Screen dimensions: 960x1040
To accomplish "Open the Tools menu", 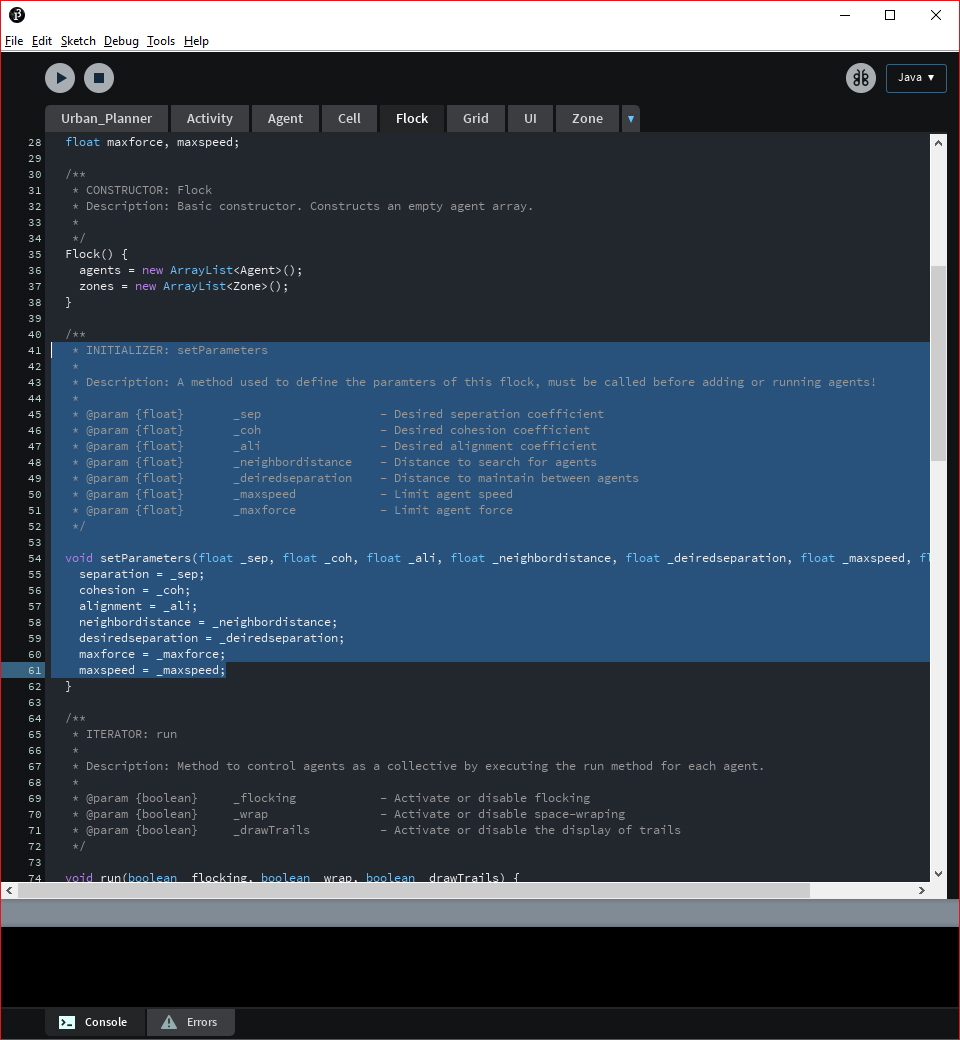I will [160, 41].
